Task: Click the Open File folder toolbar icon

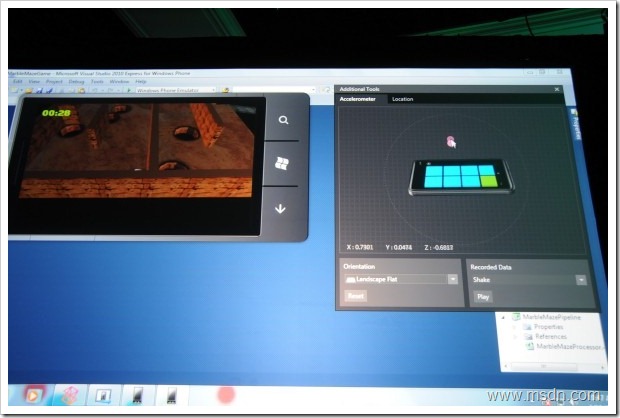Action: (28, 90)
